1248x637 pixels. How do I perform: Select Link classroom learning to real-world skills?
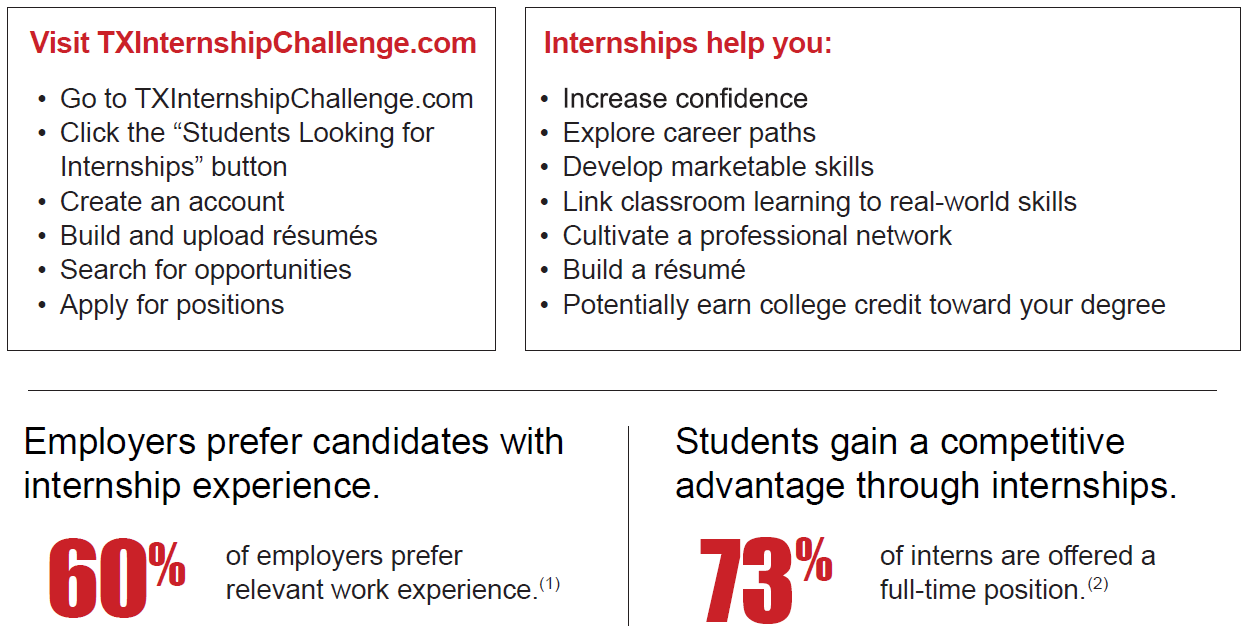click(820, 202)
